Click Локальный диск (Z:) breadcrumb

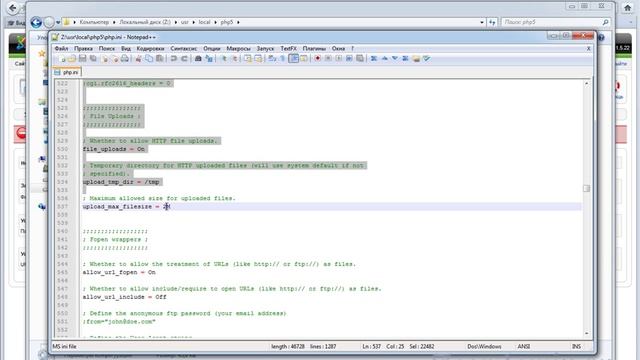145,22
